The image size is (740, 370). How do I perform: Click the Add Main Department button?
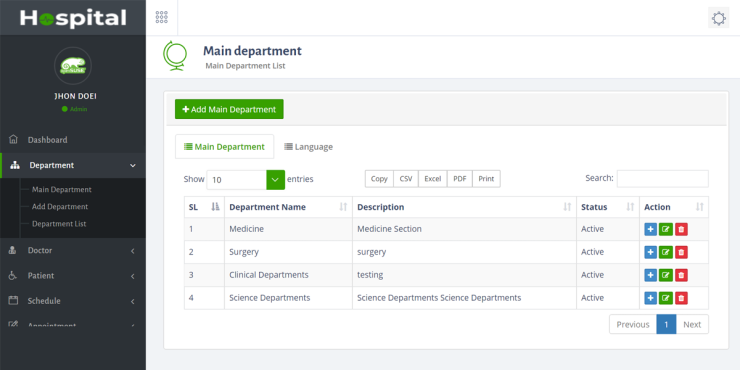[x=229, y=109]
